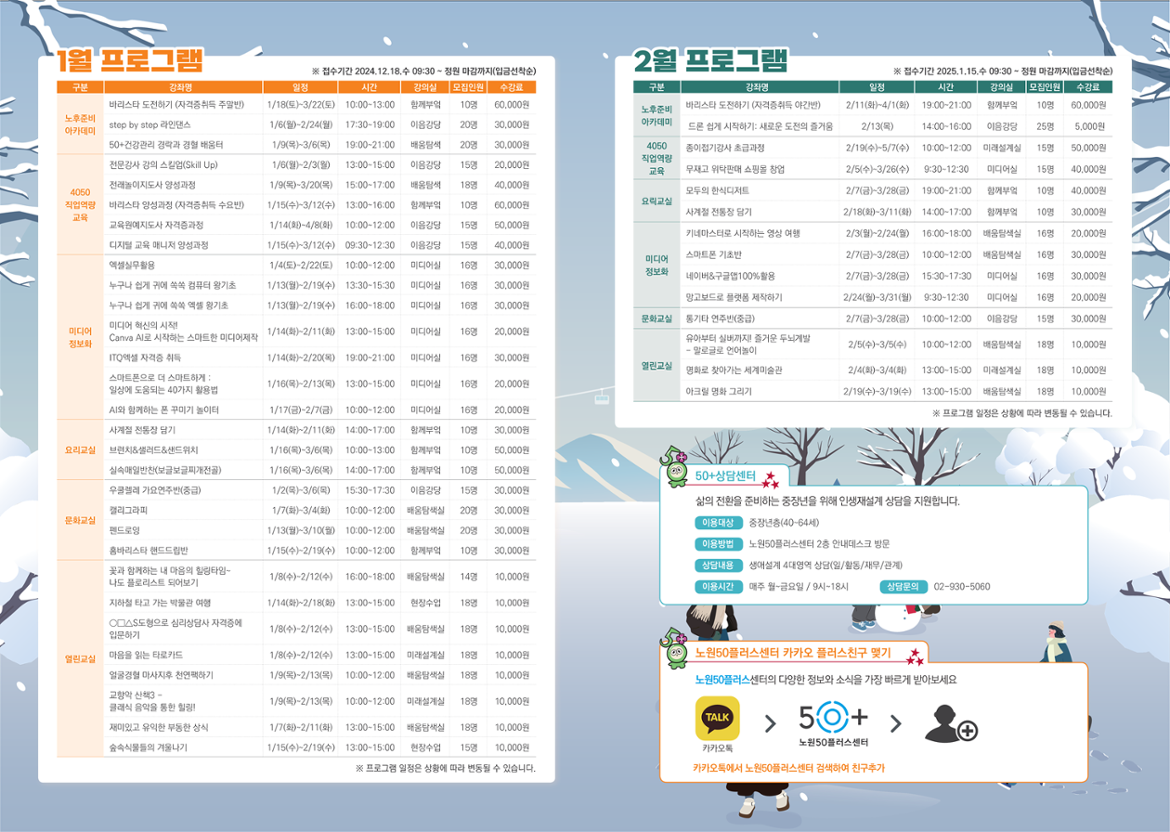Click the 5,000원 fee in February table
1170x832 pixels.
pyautogui.click(x=1090, y=127)
